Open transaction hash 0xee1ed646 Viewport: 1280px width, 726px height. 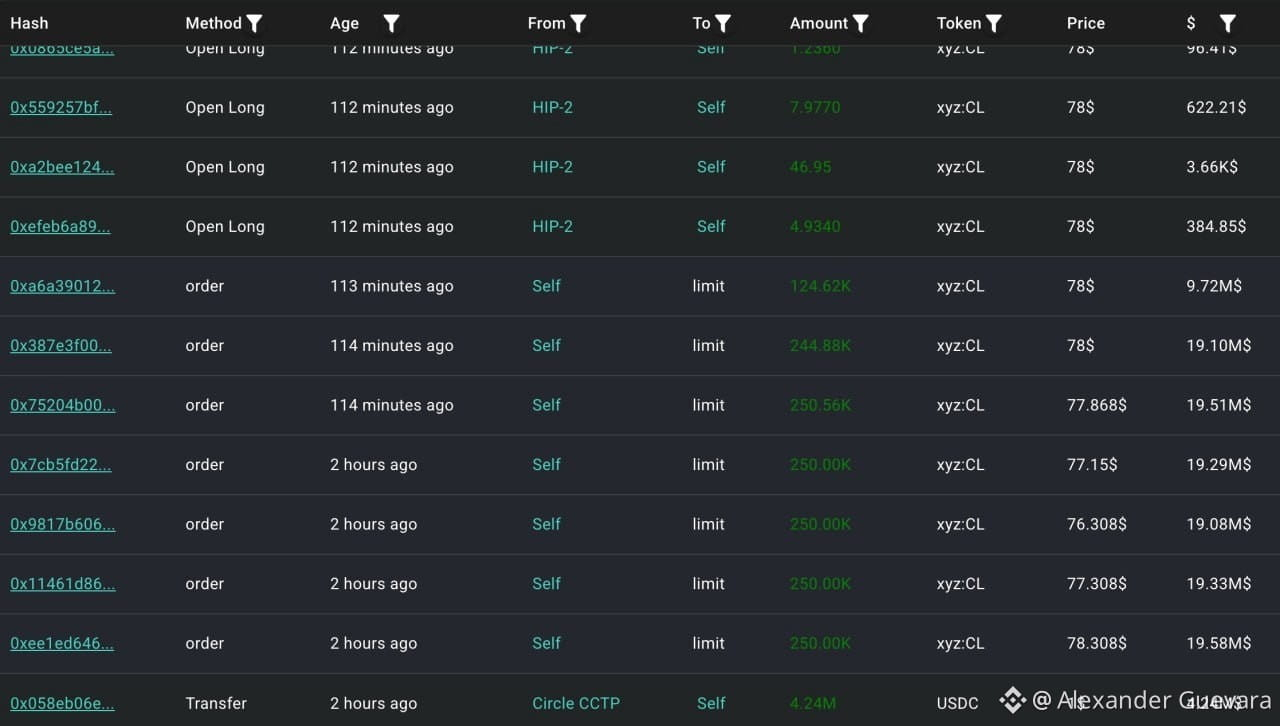(62, 643)
